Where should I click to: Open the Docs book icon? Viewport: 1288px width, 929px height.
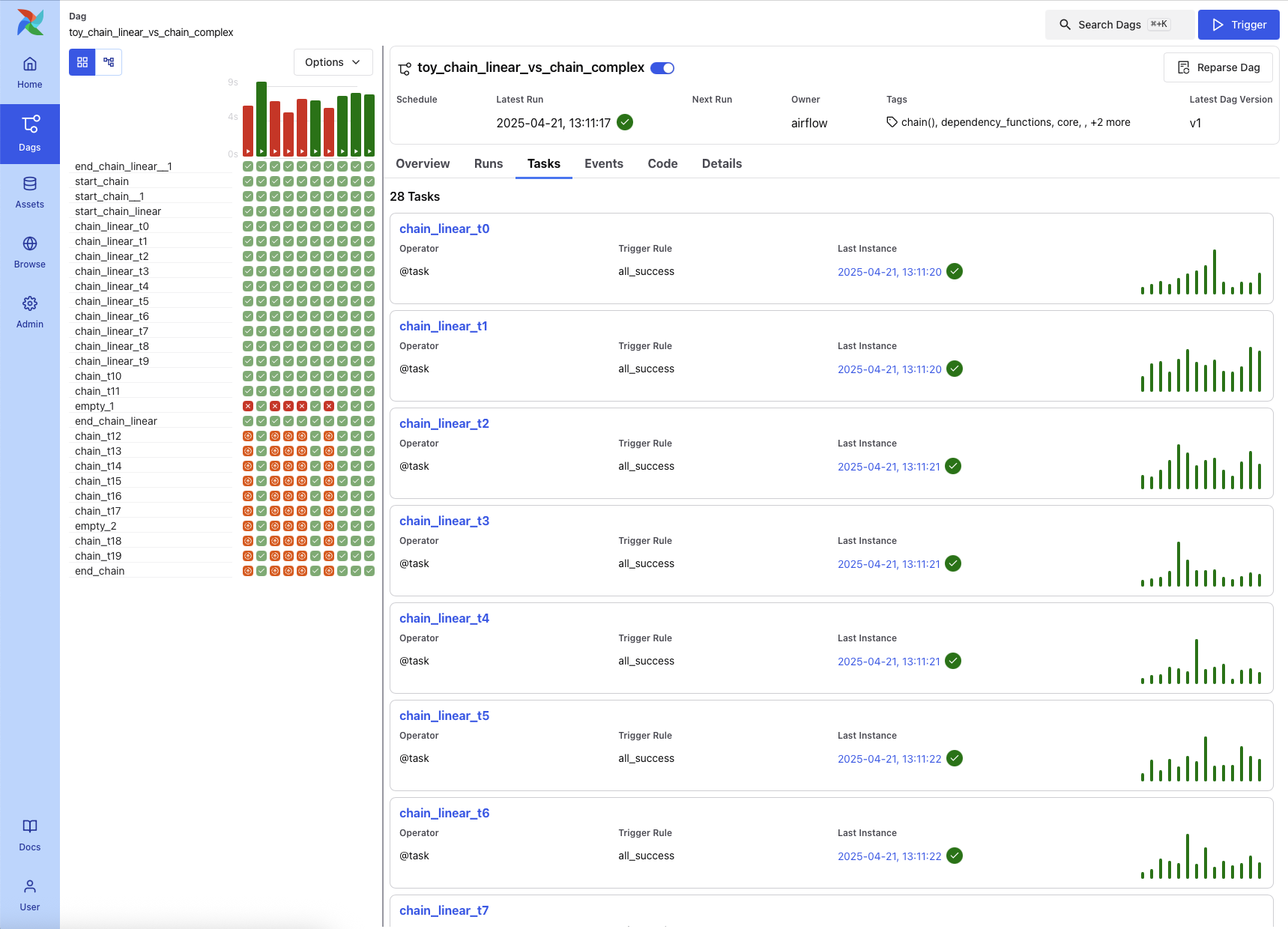coord(30,835)
